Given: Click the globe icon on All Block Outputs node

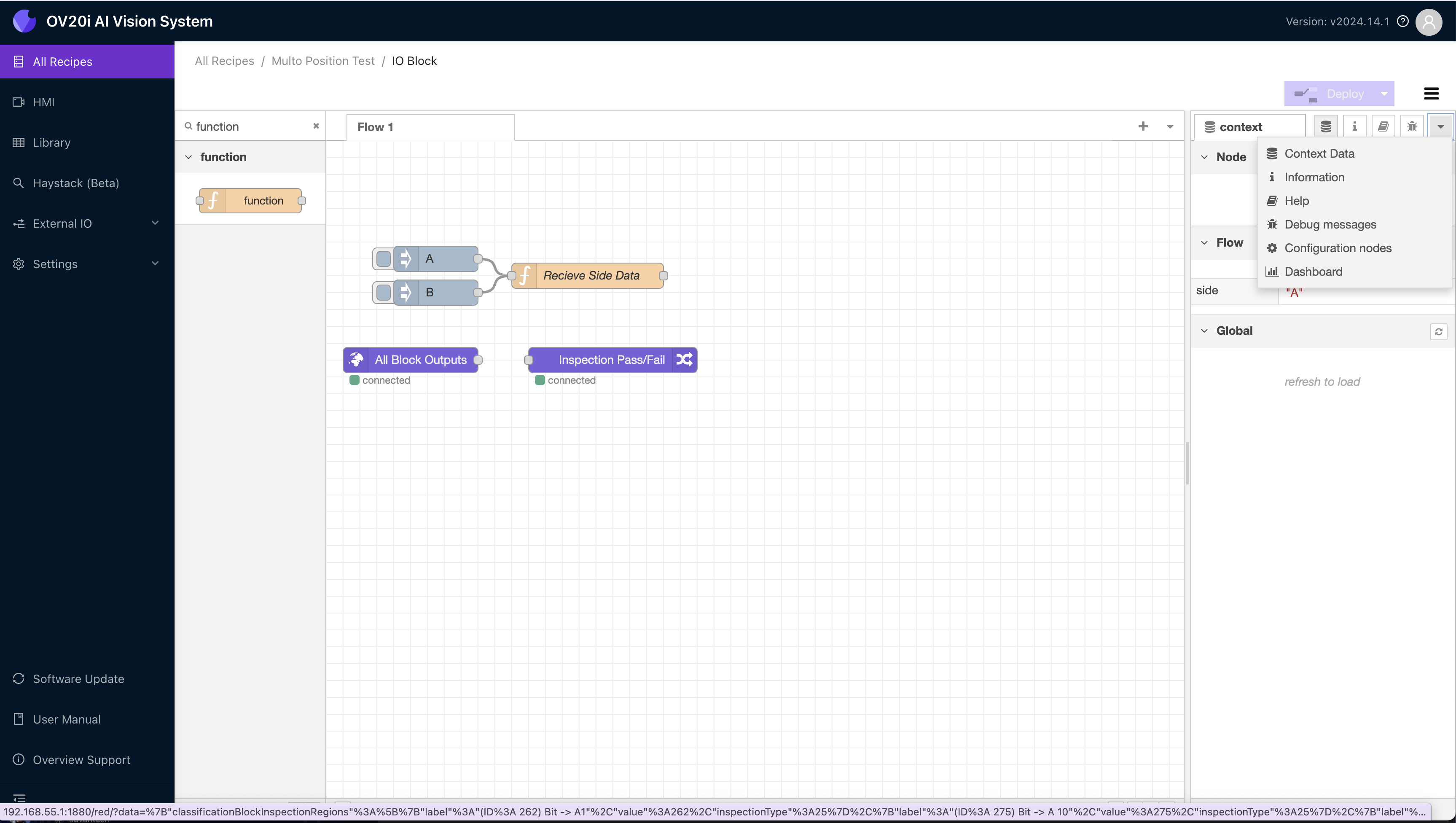Looking at the screenshot, I should (x=357, y=360).
